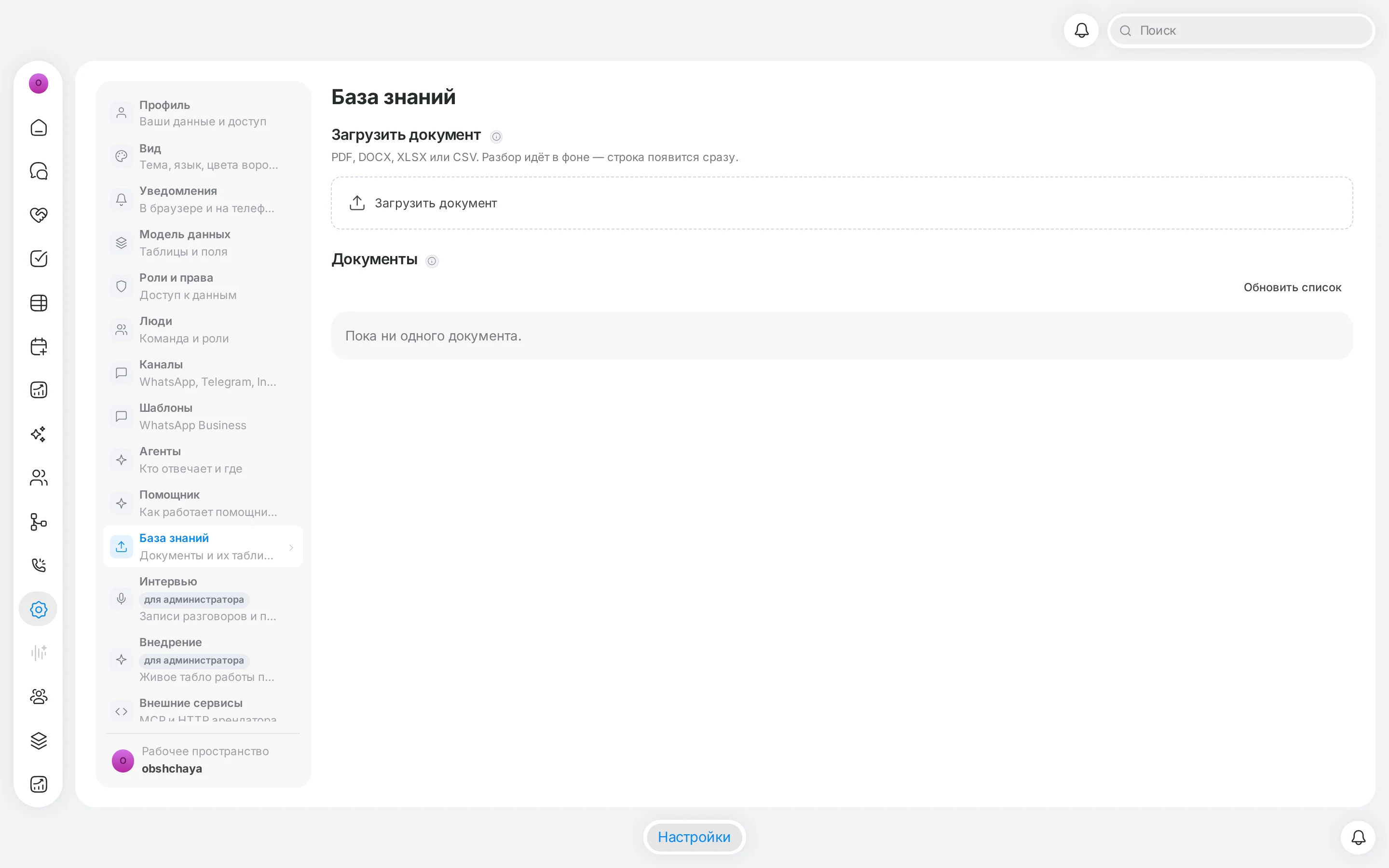Image resolution: width=1389 pixels, height=868 pixels.
Task: Open phone calls icon in left rail
Action: point(39,565)
